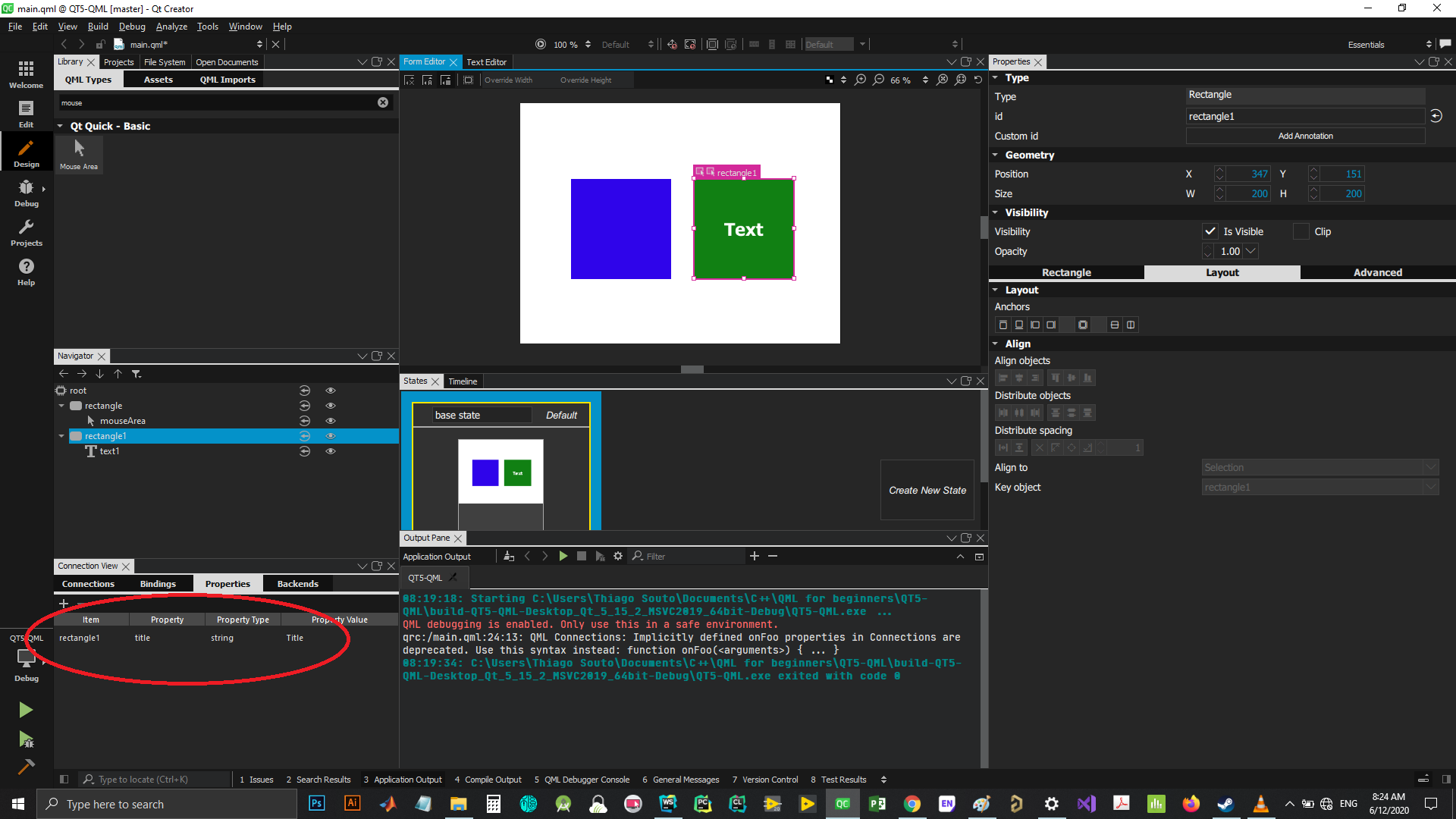Select the base state thumbnail
This screenshot has height=819, width=1456.
coord(500,470)
